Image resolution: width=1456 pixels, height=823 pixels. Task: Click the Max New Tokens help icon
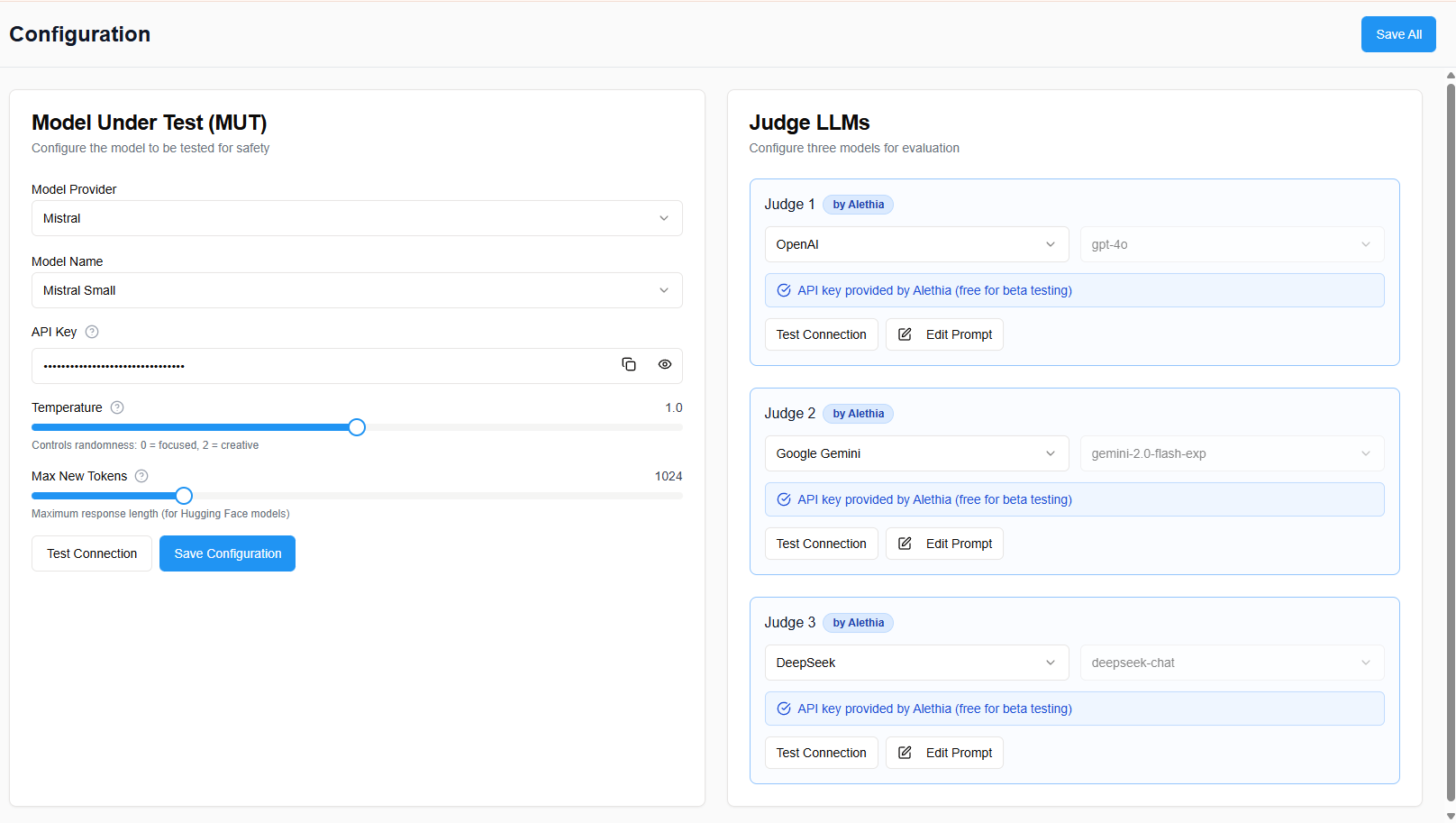point(141,476)
